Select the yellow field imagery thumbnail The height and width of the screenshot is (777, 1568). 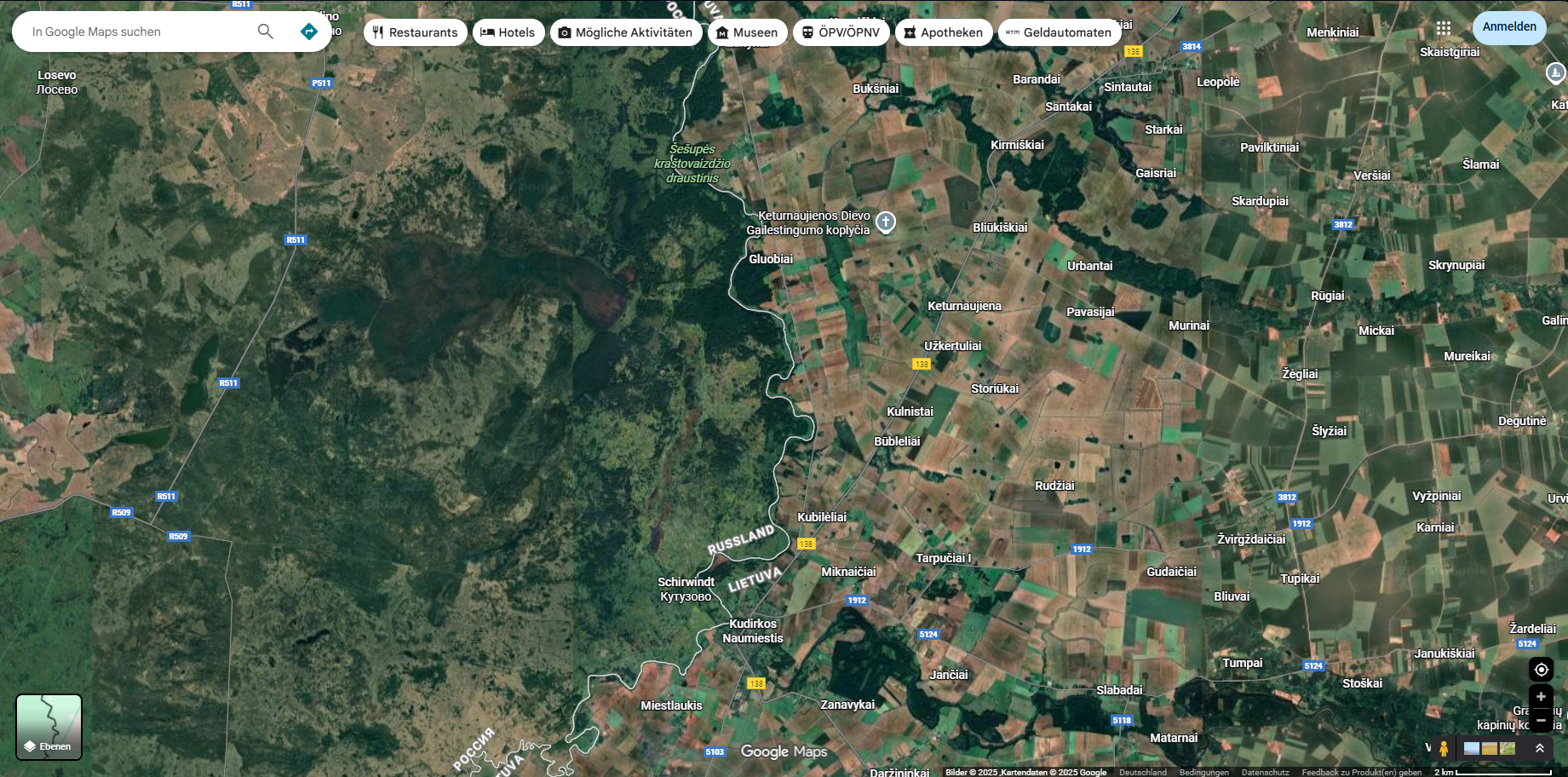click(x=1490, y=749)
